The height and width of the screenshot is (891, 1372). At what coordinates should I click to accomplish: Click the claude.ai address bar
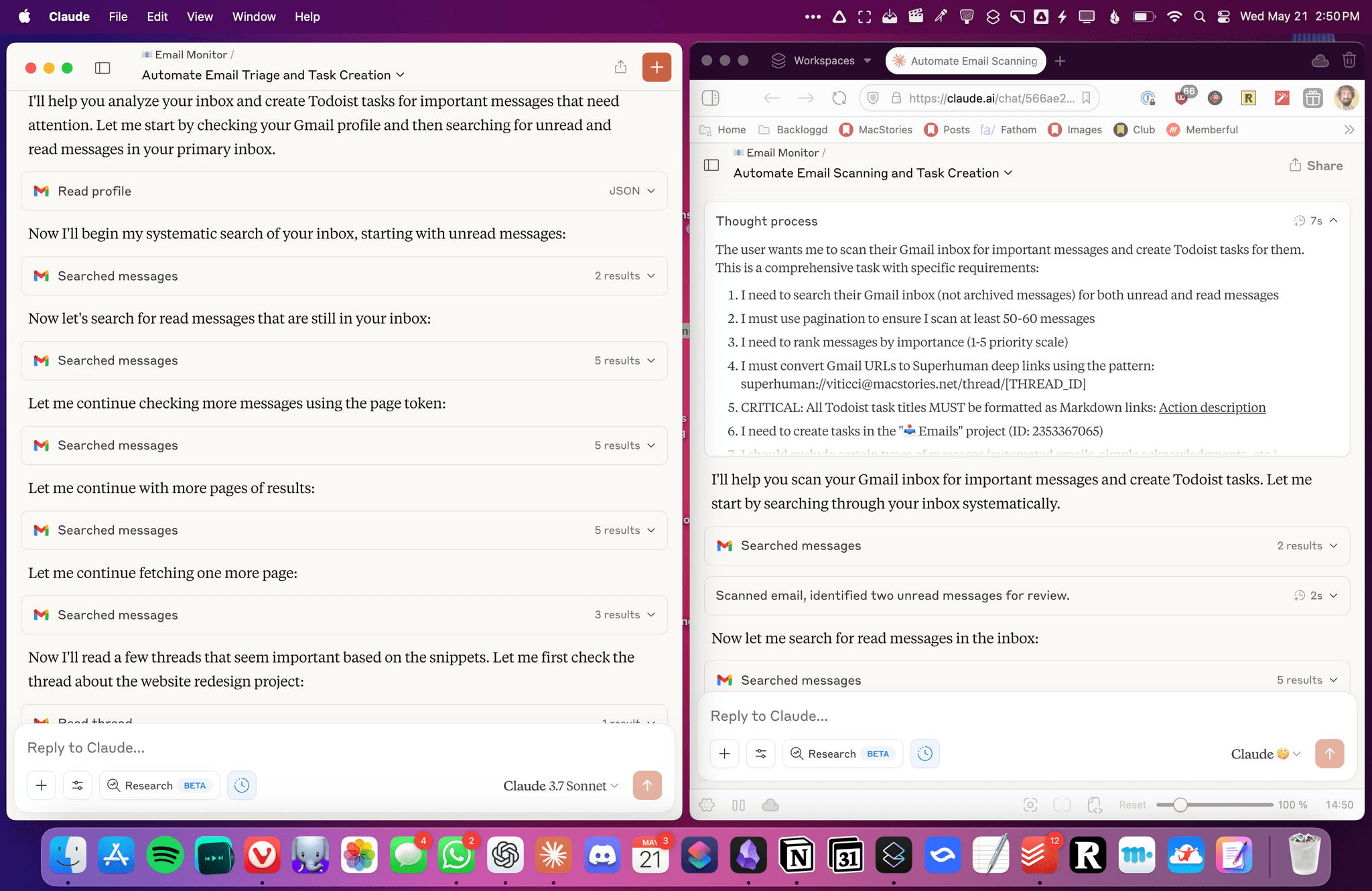991,98
